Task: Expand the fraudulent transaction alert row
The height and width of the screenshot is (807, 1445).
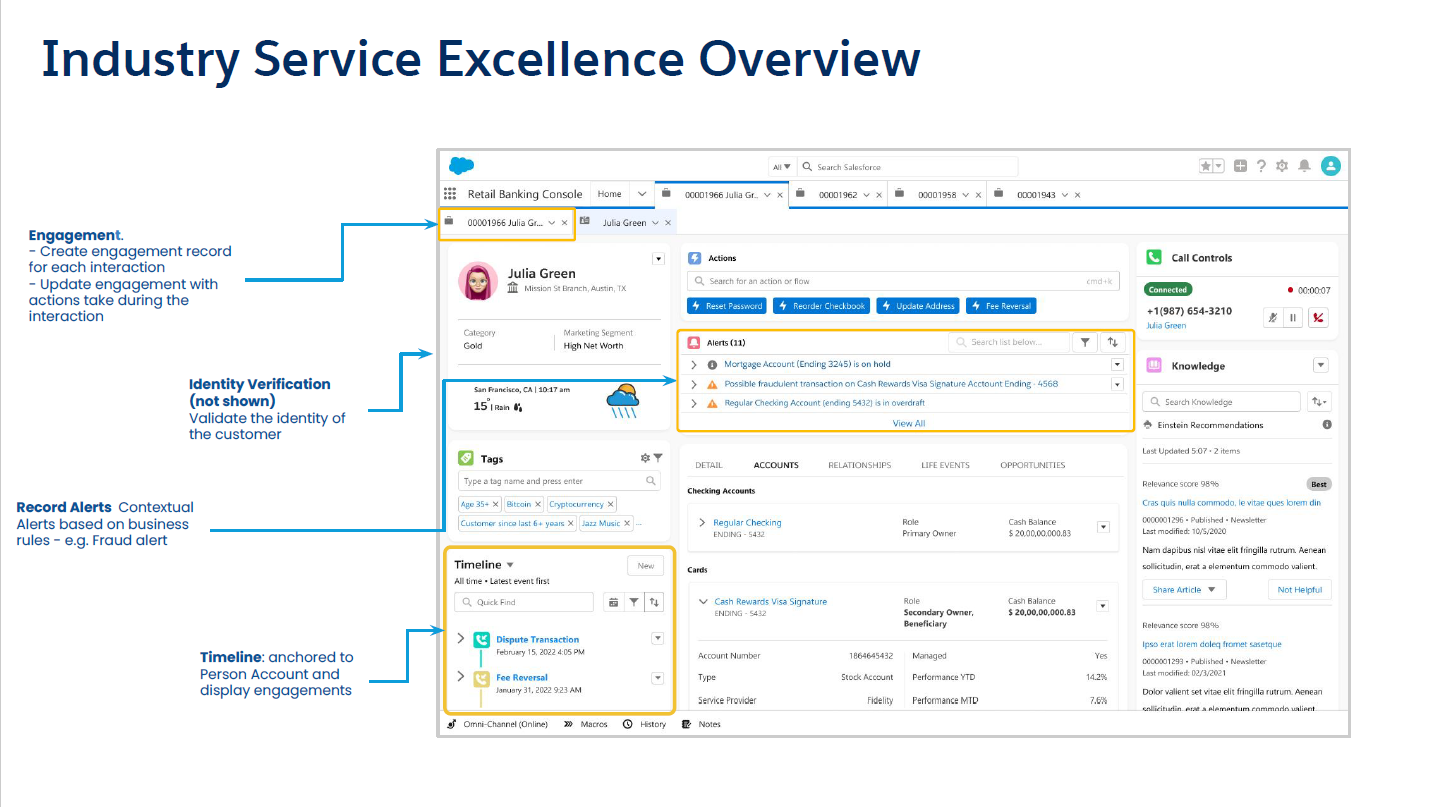Action: (x=695, y=384)
